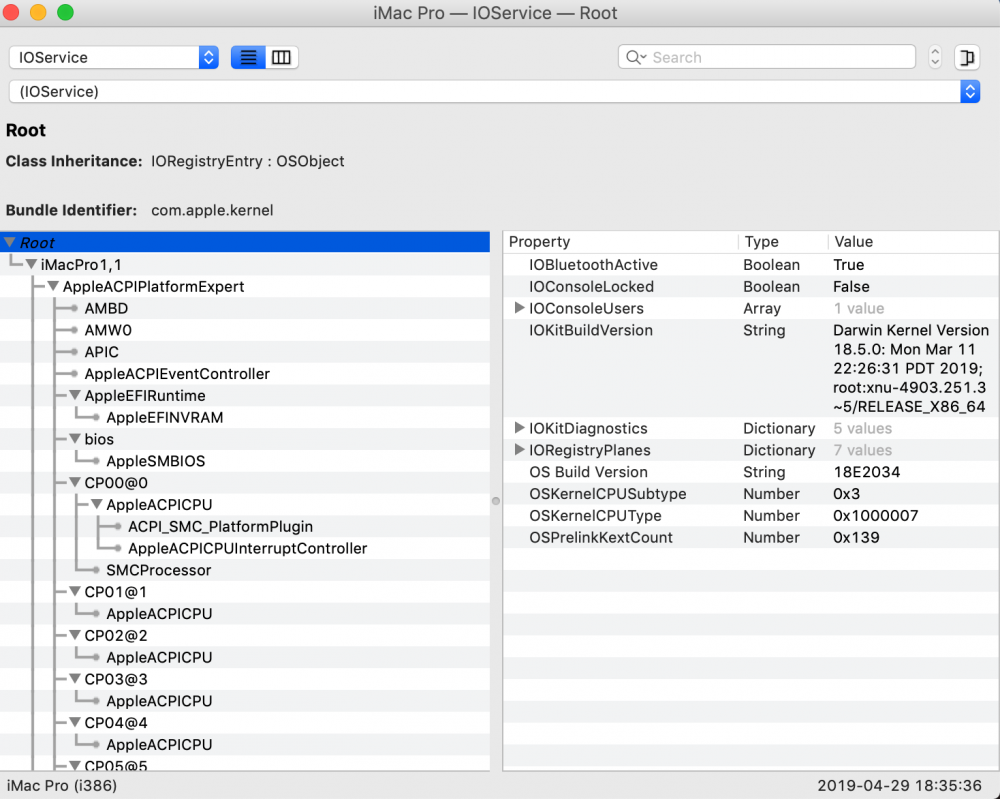Click the Darwin Kernel Version string value
The image size is (1000, 799).
[911, 369]
